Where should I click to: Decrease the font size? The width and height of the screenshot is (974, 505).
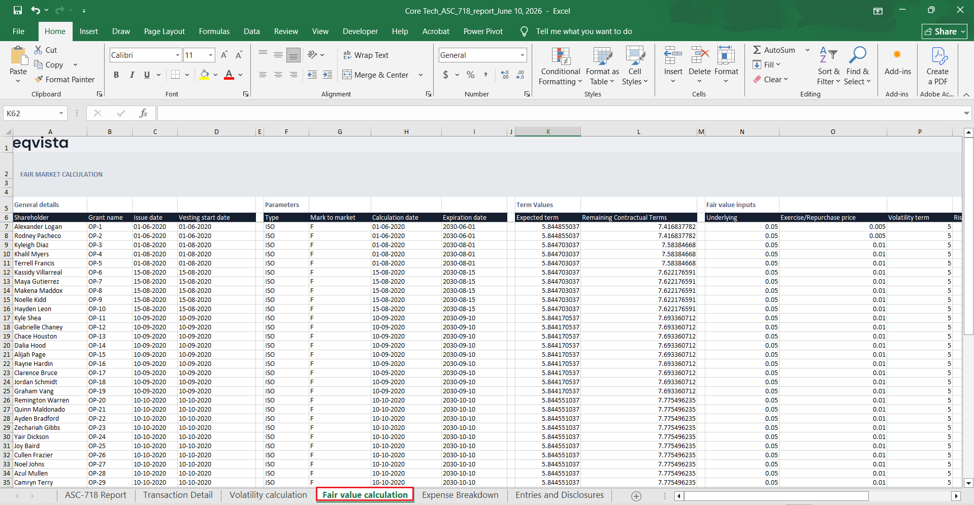[x=239, y=55]
